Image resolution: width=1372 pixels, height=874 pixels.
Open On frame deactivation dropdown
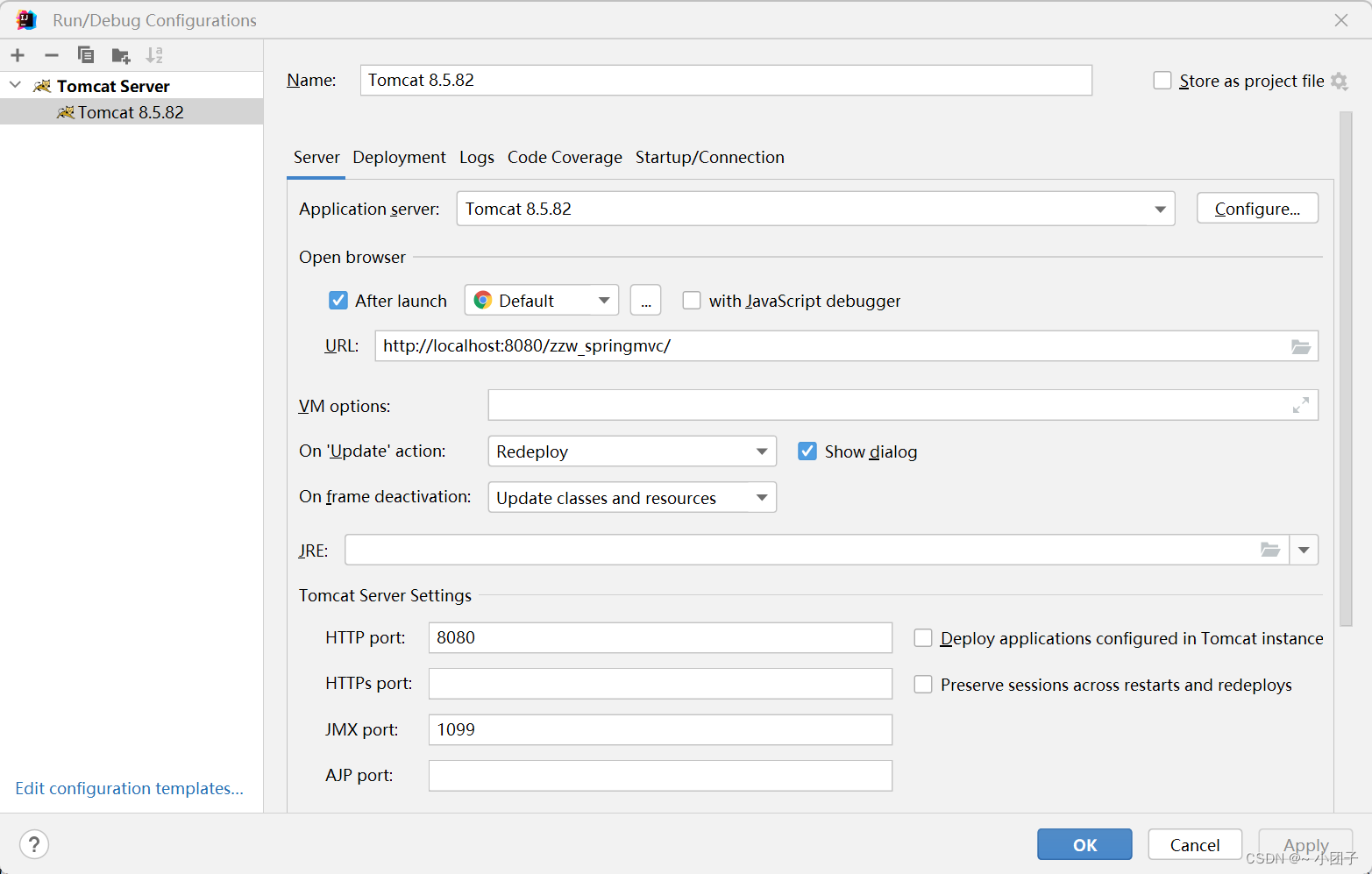(632, 497)
